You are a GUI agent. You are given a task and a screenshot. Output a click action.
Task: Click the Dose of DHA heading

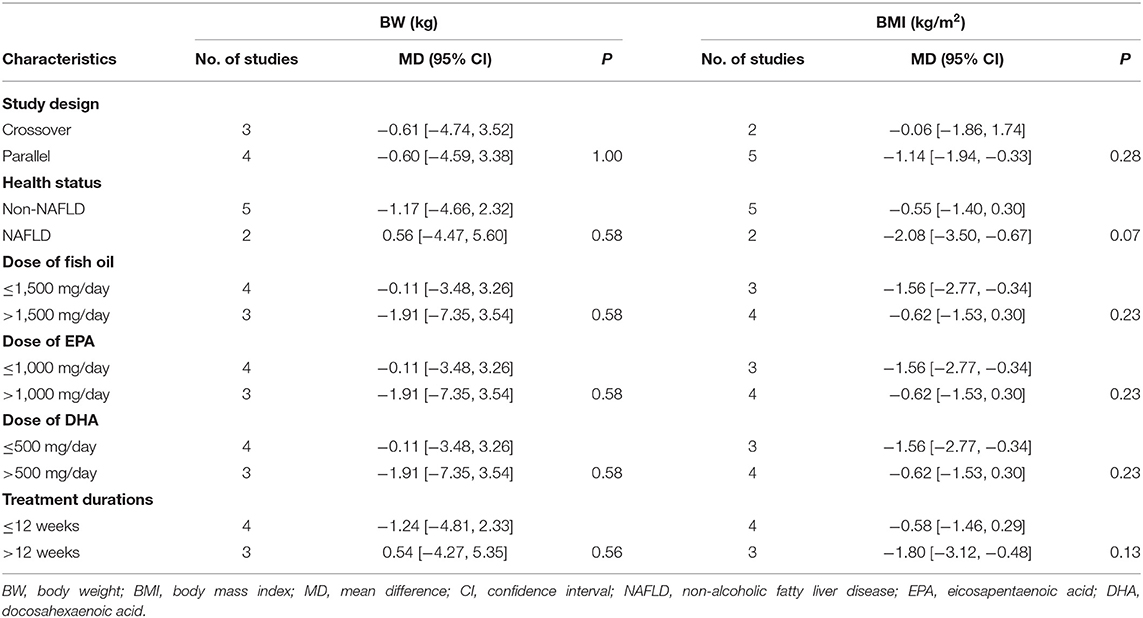tap(48, 420)
